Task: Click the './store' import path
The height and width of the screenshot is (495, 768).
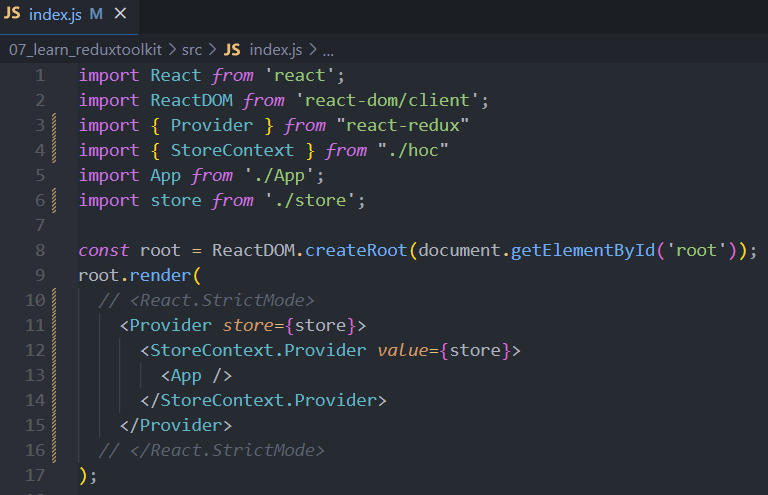Action: coord(310,200)
